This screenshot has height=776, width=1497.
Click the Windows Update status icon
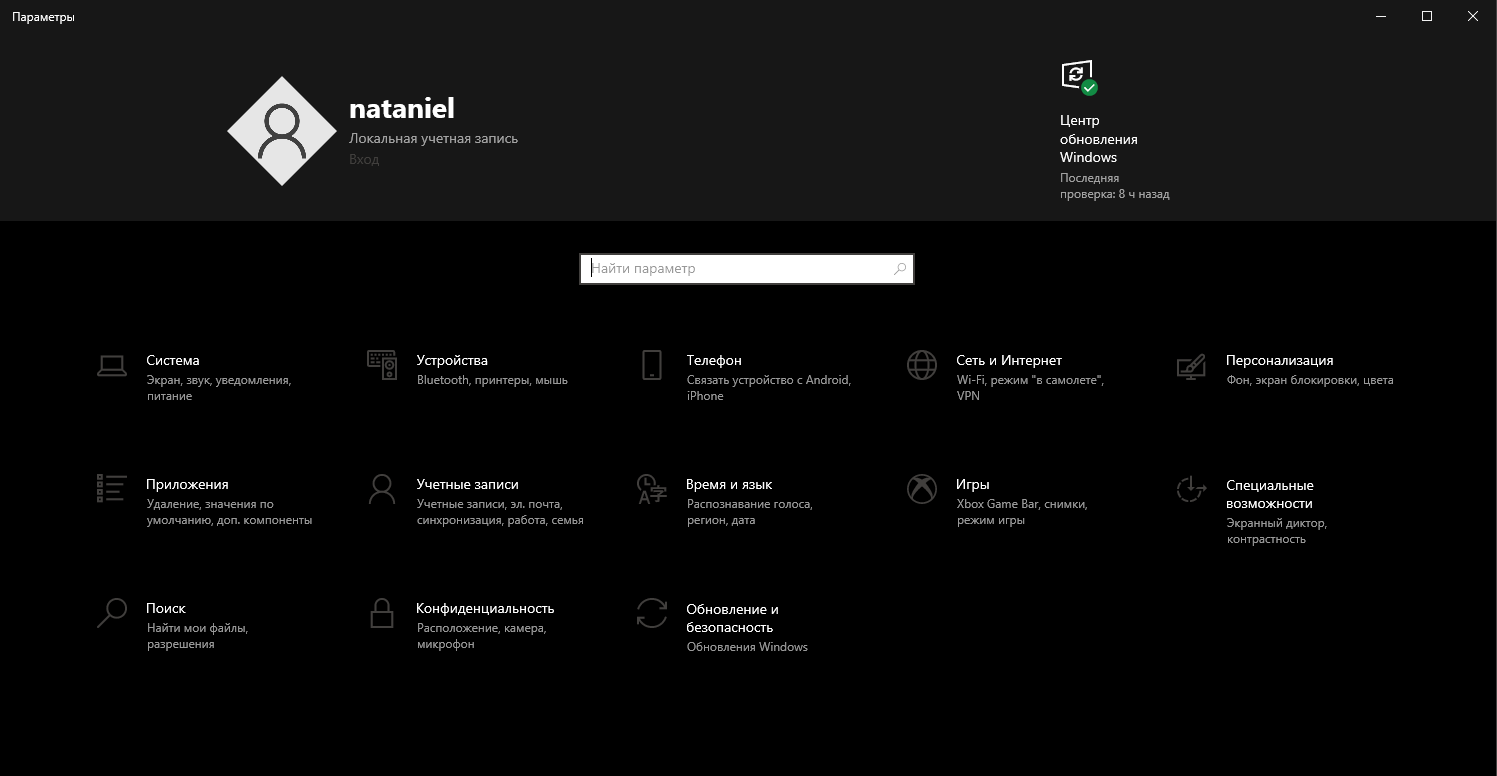tap(1079, 77)
